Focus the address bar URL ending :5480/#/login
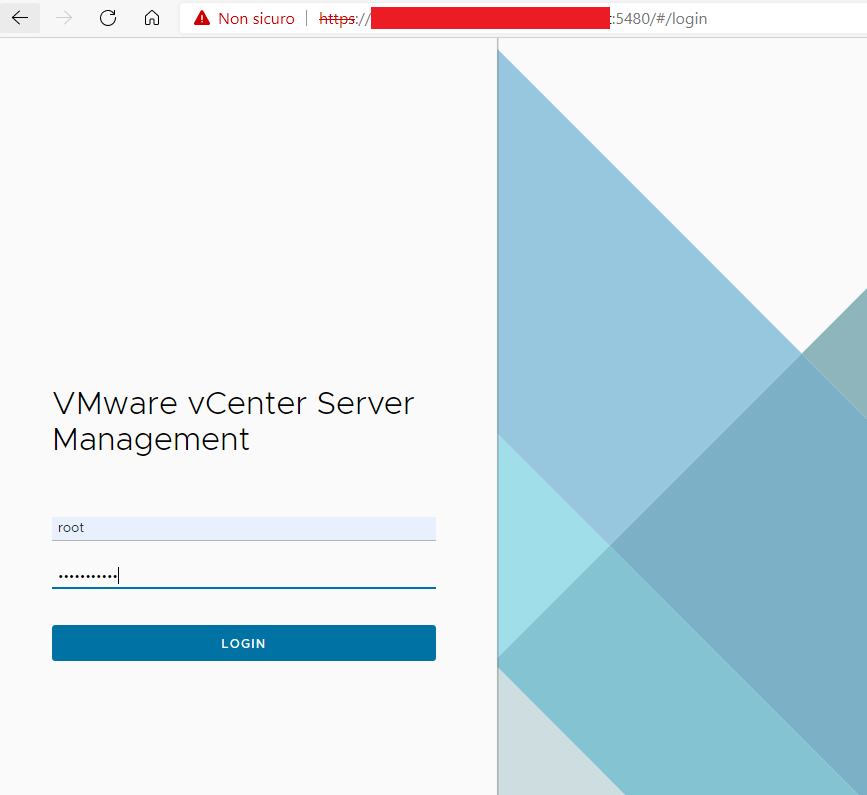867x795 pixels. (x=513, y=19)
